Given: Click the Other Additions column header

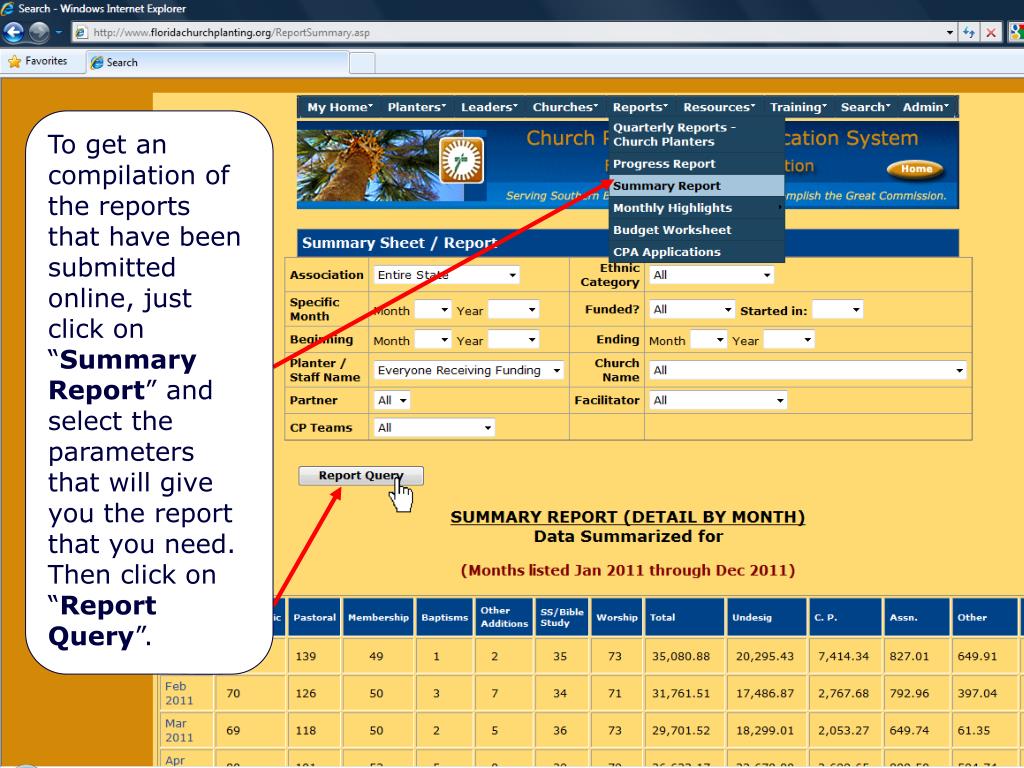Looking at the screenshot, I should pos(504,617).
